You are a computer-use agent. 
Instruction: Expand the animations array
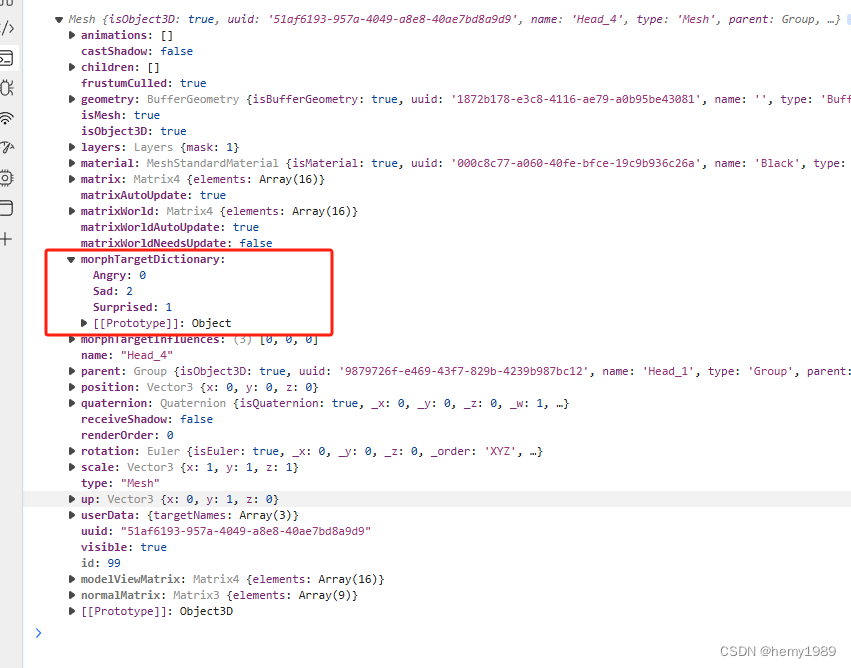point(72,35)
